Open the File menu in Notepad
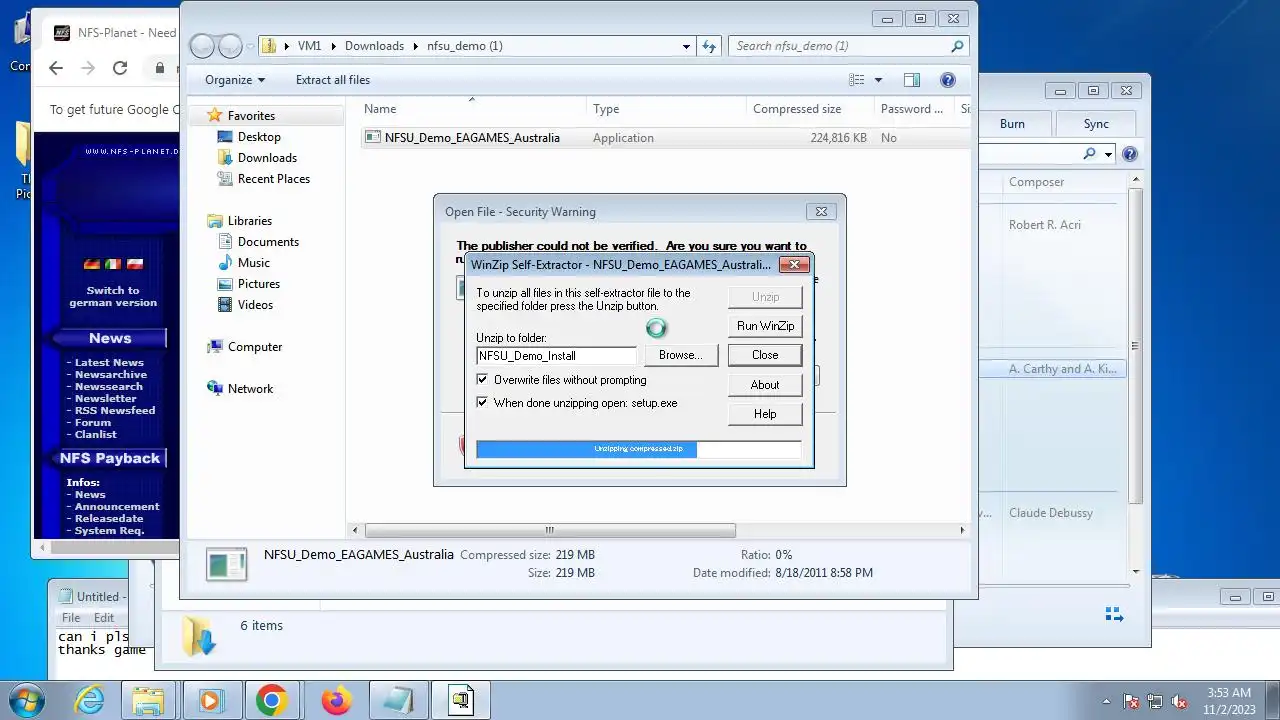The width and height of the screenshot is (1280, 720). click(x=71, y=618)
